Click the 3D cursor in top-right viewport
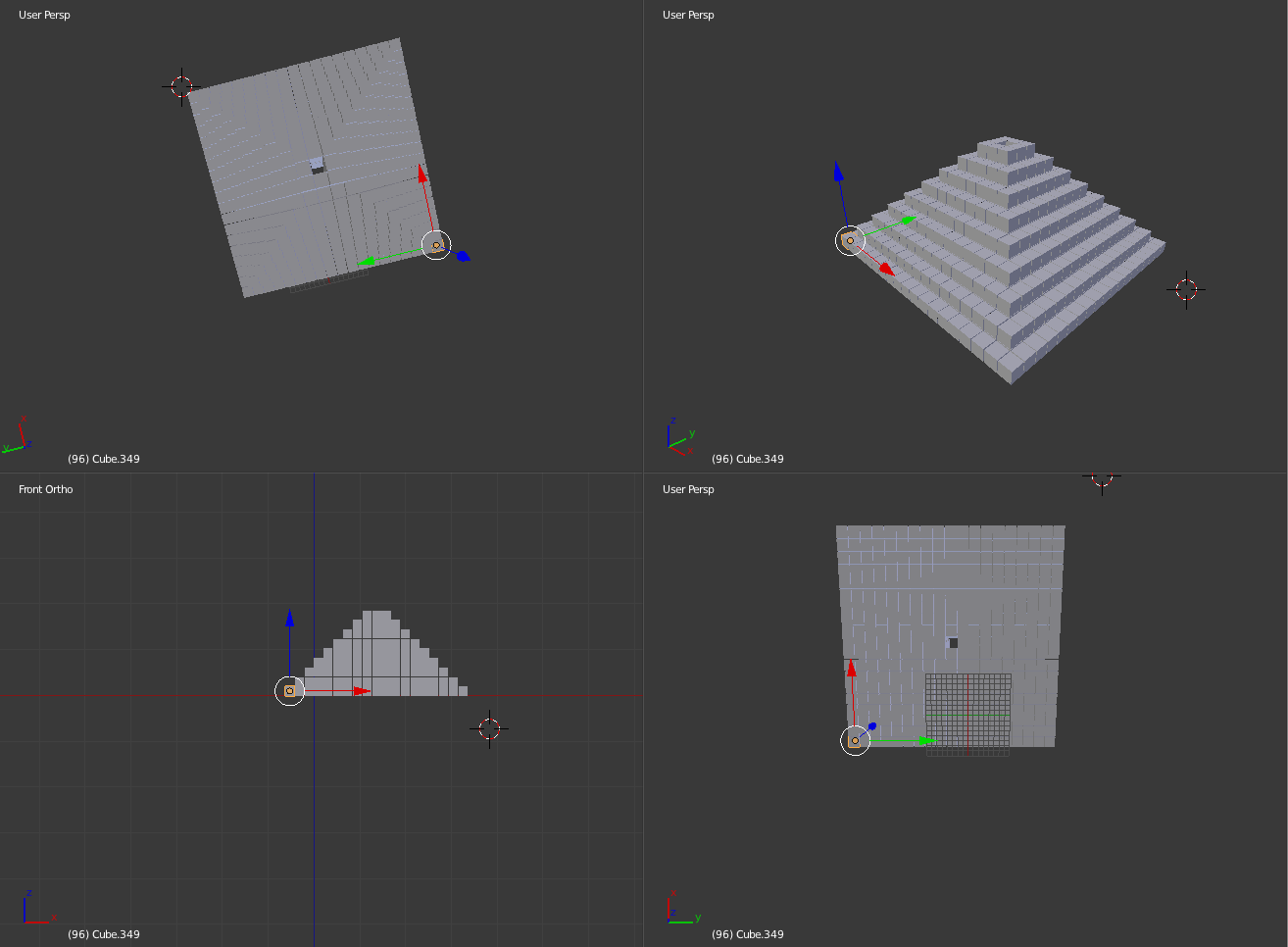Viewport: 1288px width, 947px height. (1186, 290)
